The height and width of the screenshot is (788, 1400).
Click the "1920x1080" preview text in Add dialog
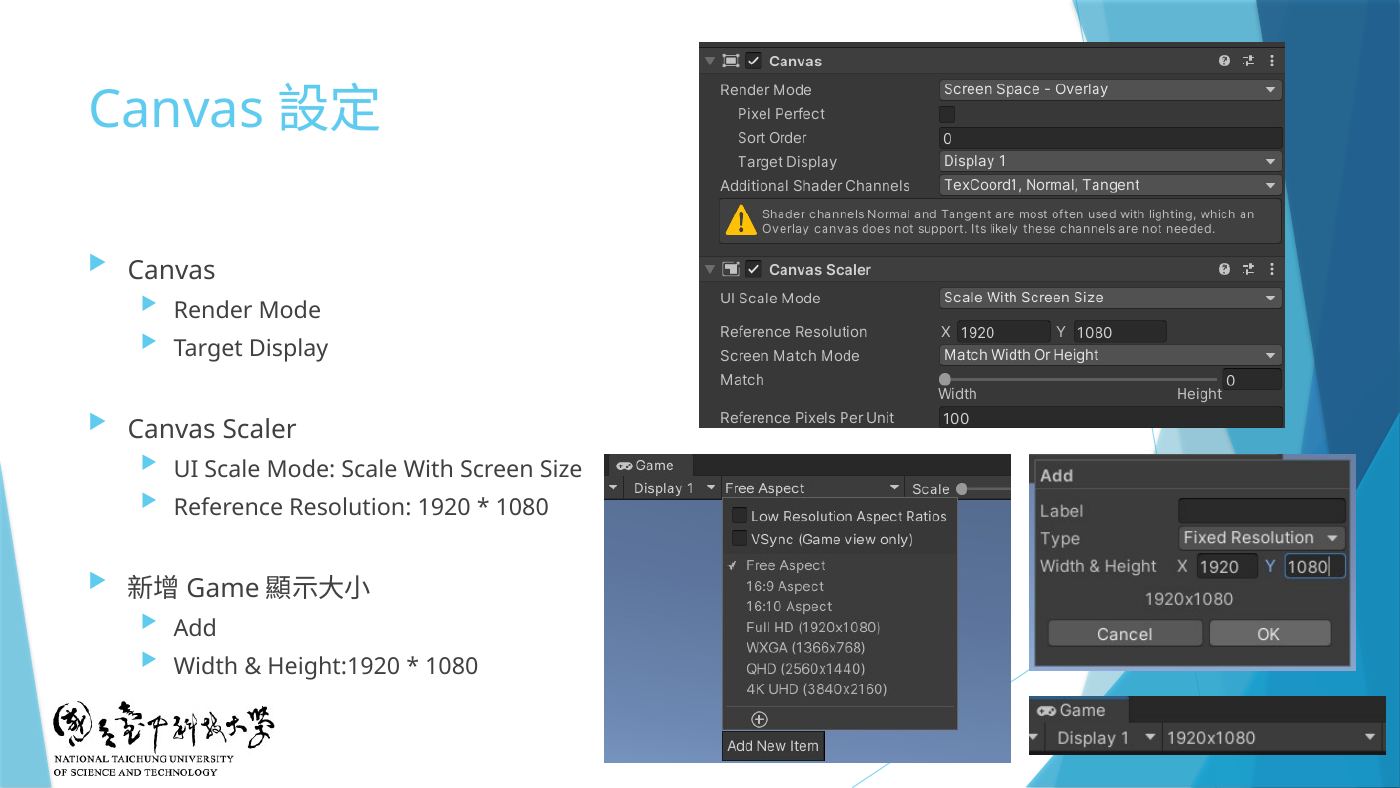[x=1189, y=599]
